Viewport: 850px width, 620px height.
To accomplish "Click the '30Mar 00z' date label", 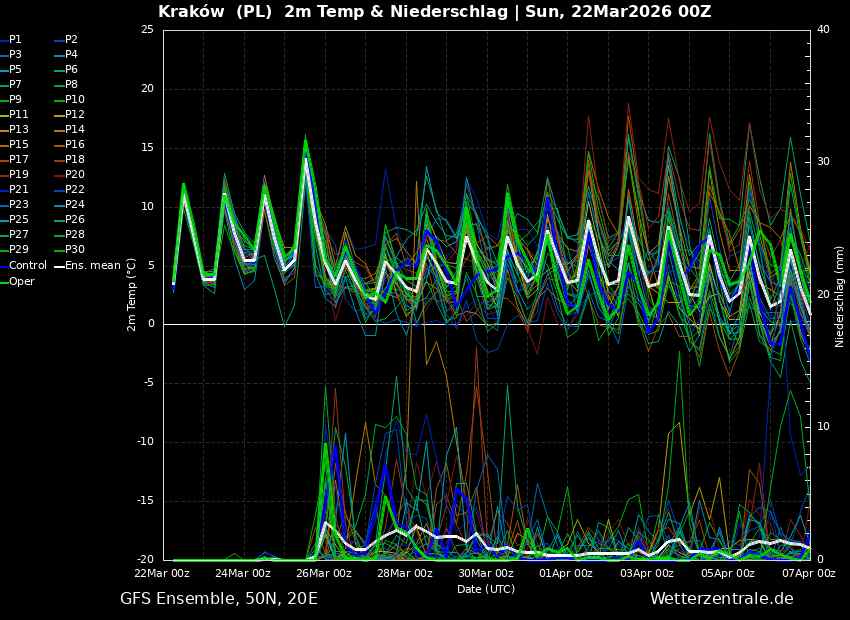I will (486, 573).
